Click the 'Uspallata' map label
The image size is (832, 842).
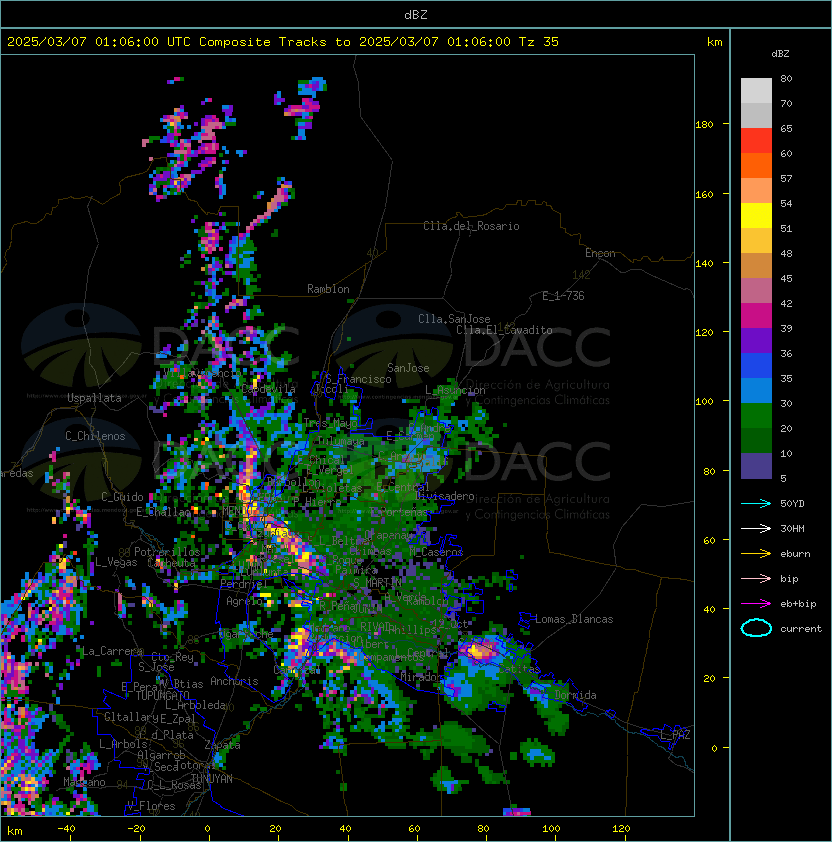click(x=94, y=398)
